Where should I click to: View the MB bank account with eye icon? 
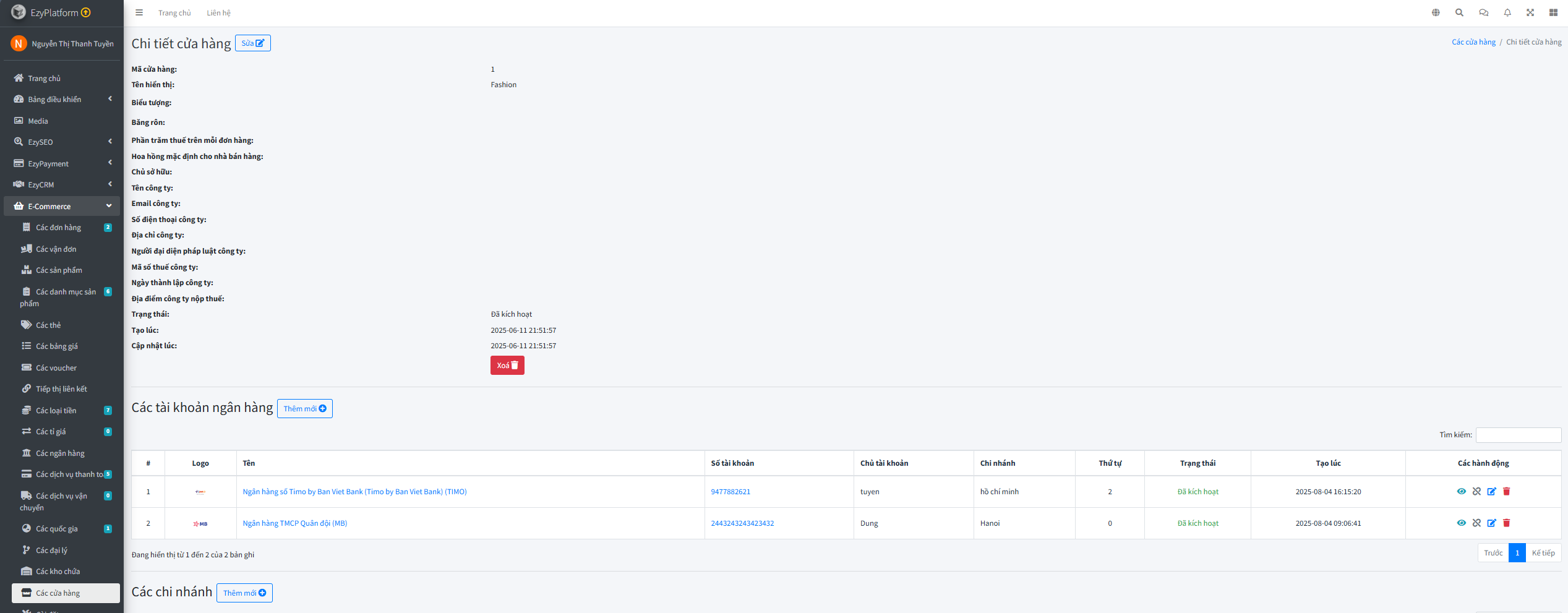(1461, 523)
